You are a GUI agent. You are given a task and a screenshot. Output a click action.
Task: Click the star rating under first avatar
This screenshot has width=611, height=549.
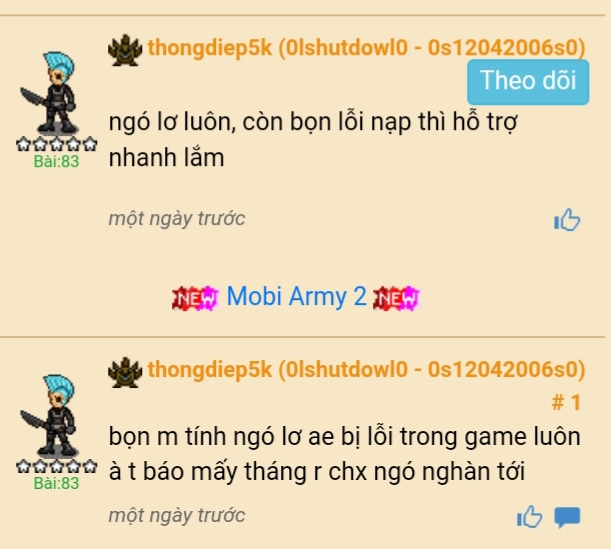tap(57, 144)
